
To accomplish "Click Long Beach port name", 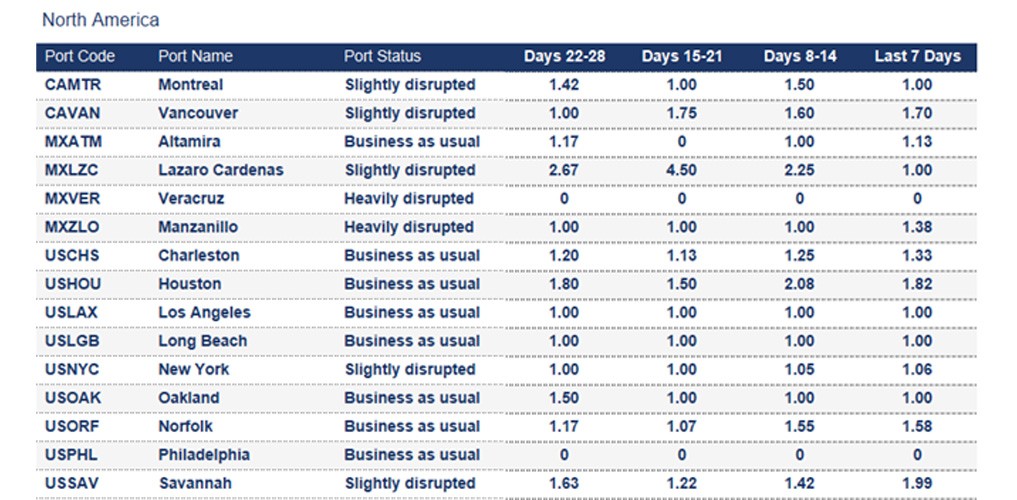I will click(x=202, y=341).
